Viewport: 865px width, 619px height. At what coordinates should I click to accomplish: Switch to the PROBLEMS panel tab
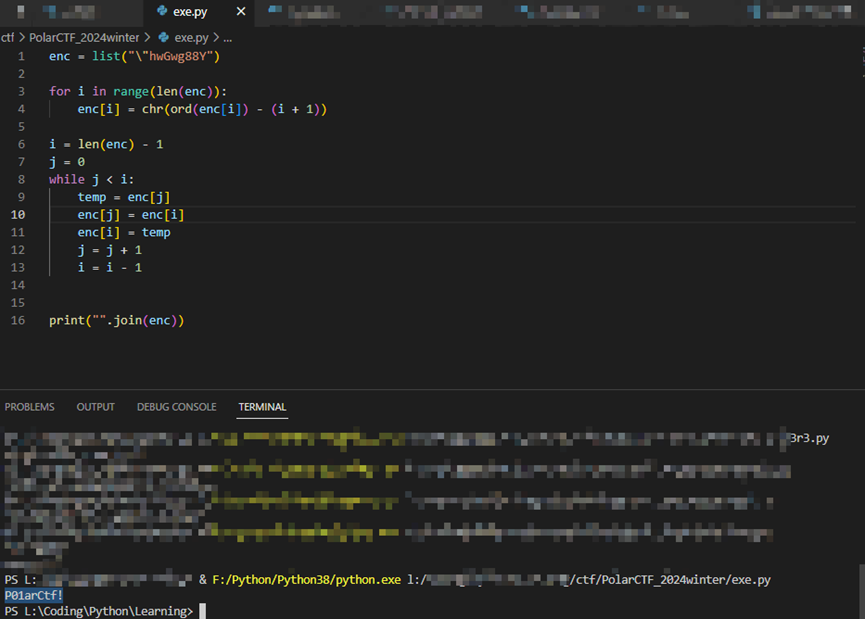point(30,407)
